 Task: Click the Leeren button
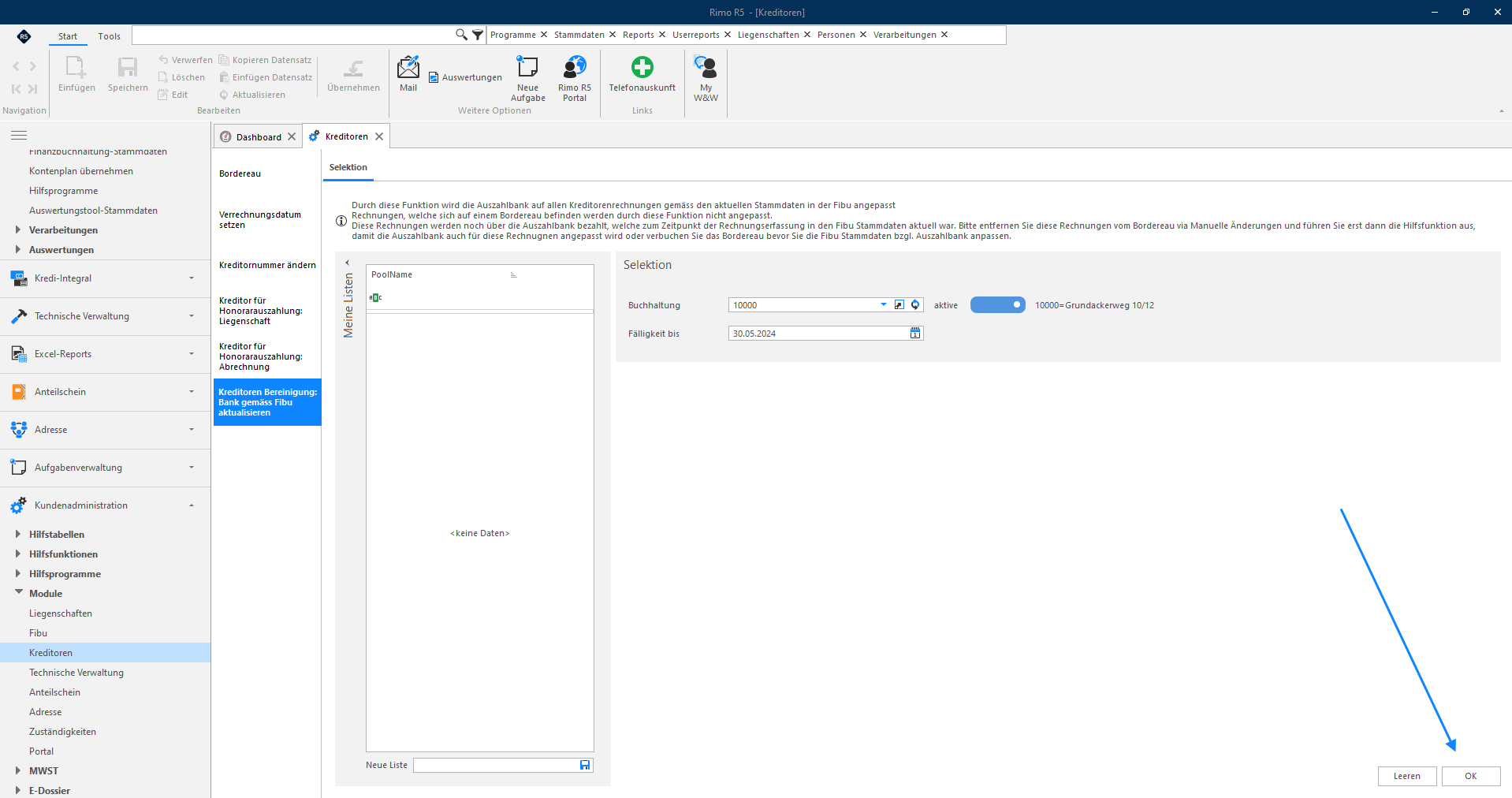click(x=1407, y=776)
